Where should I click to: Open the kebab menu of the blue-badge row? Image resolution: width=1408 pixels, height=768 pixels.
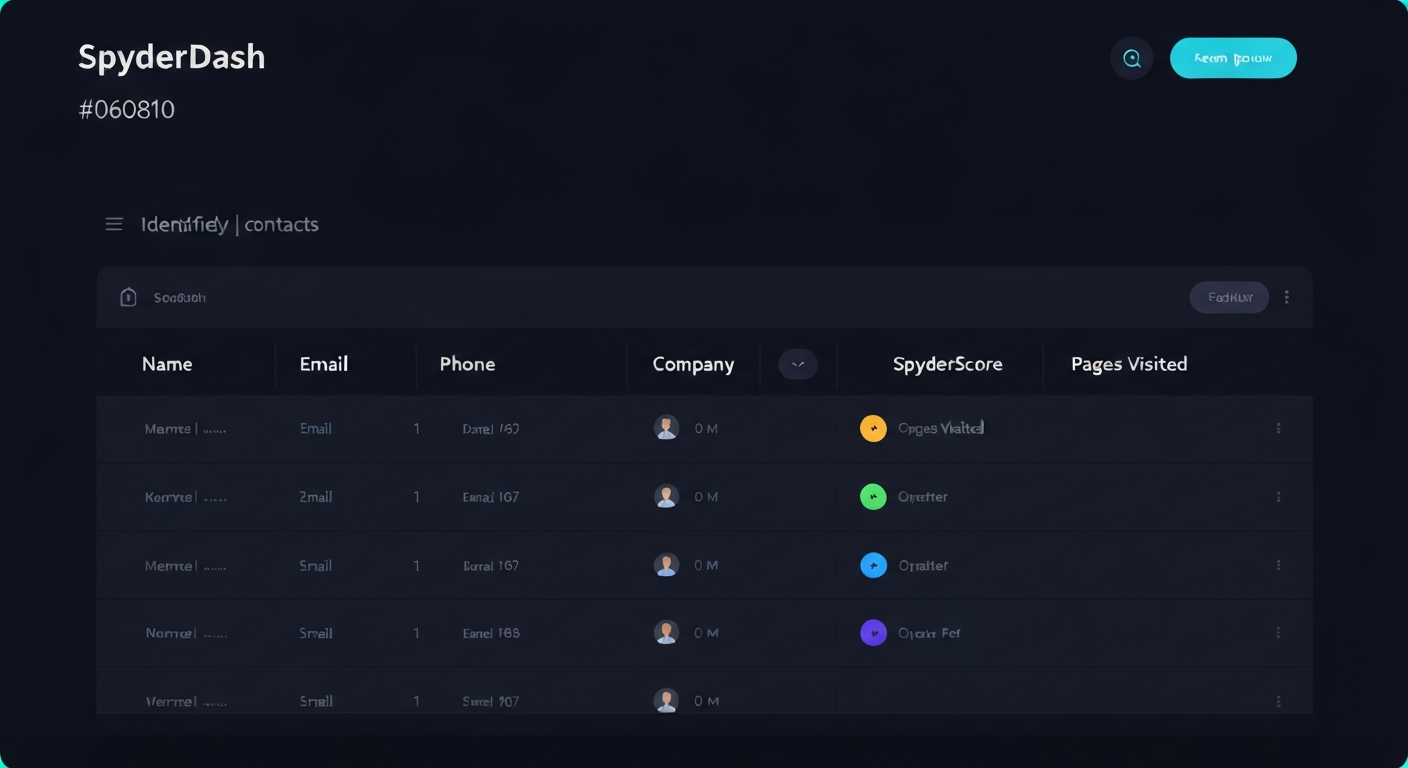tap(1278, 565)
